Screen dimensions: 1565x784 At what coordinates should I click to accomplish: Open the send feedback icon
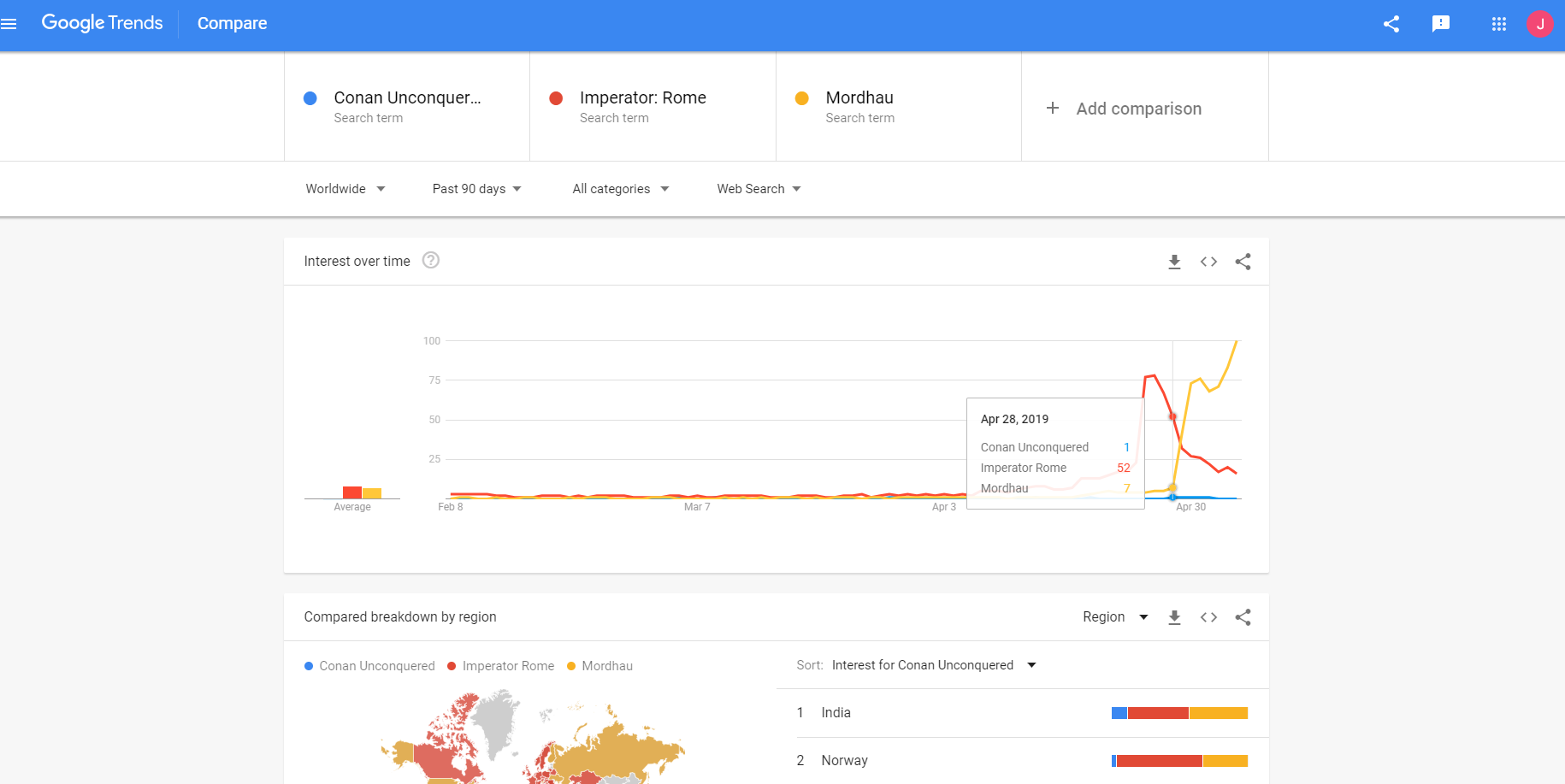click(1441, 24)
